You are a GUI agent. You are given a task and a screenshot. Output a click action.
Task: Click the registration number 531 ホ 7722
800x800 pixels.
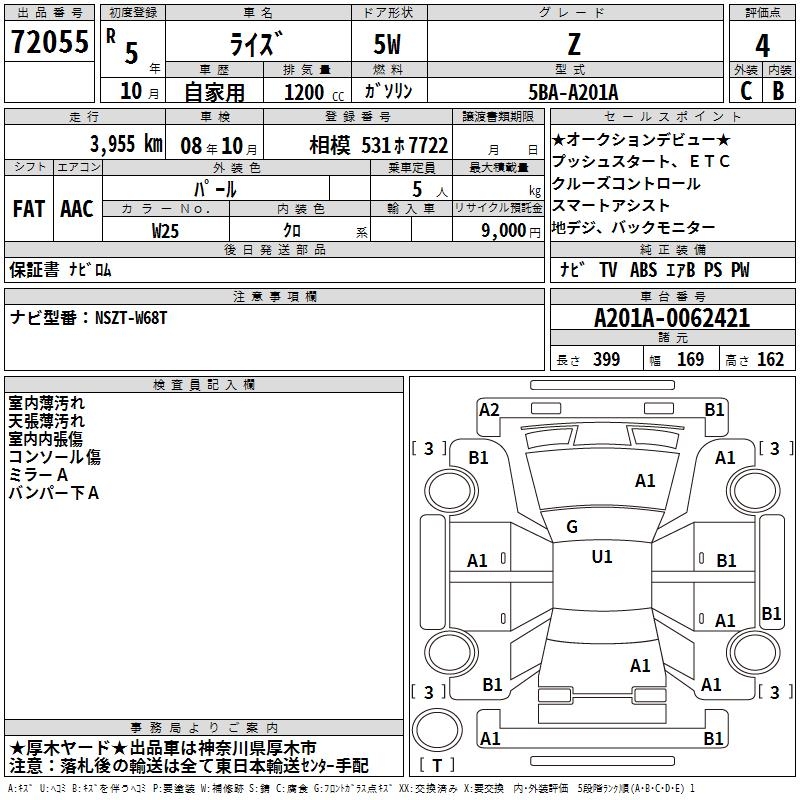pyautogui.click(x=405, y=145)
